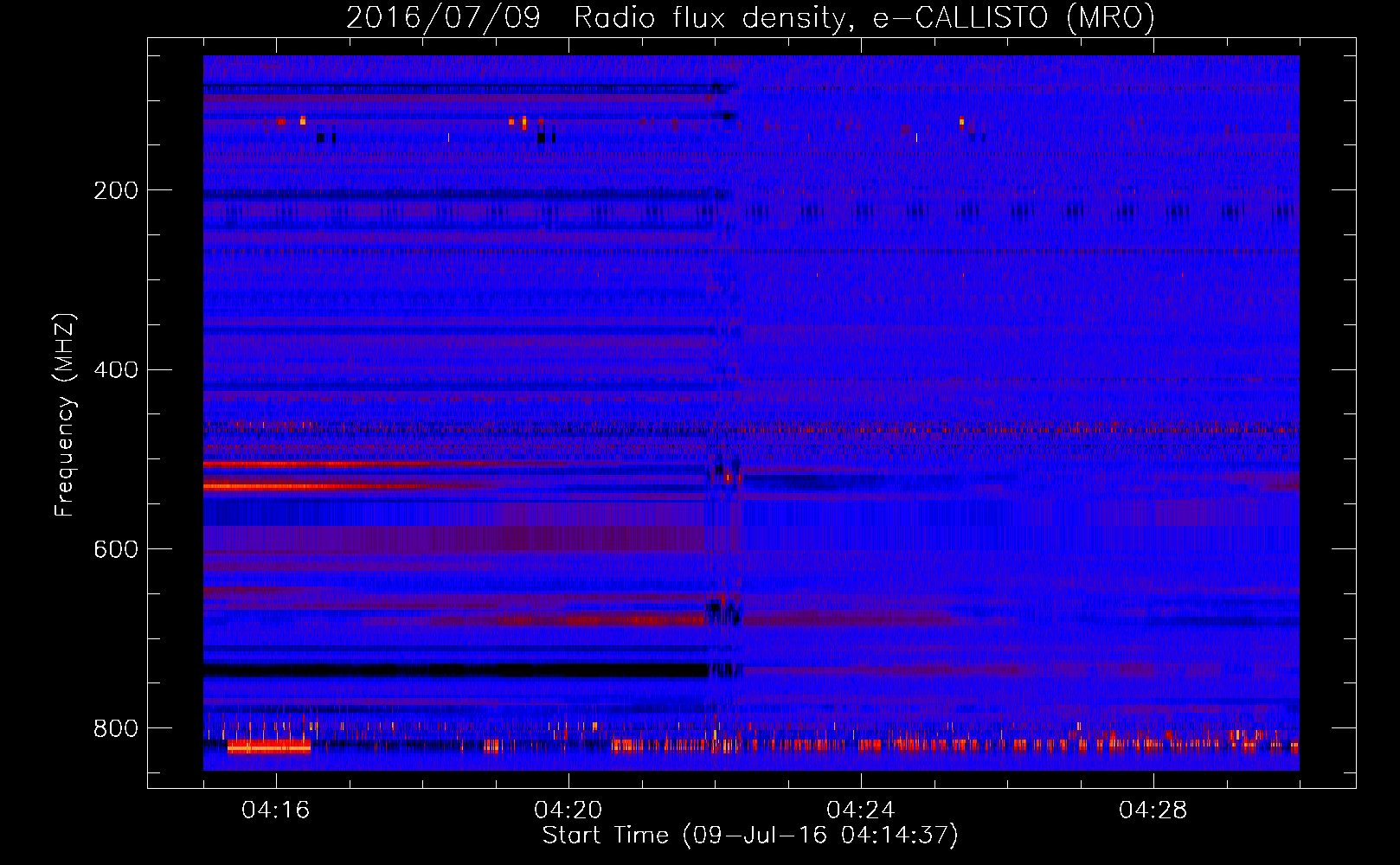Click the '04:20' time axis label
The image size is (1400, 865).
[x=568, y=810]
